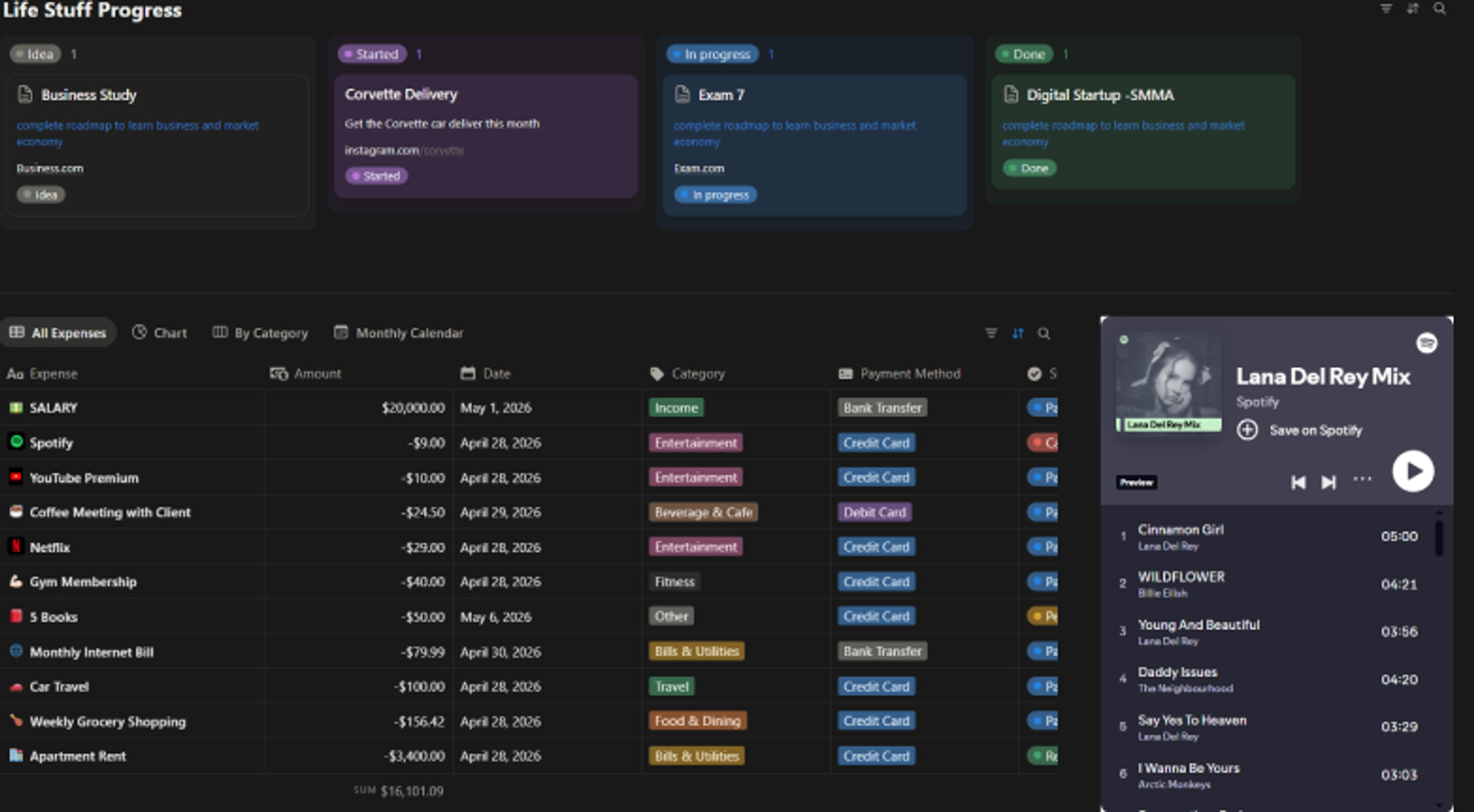Click the board sort icon beside Life Stuff Progress
Screen dimensions: 1474x812
(x=1412, y=9)
